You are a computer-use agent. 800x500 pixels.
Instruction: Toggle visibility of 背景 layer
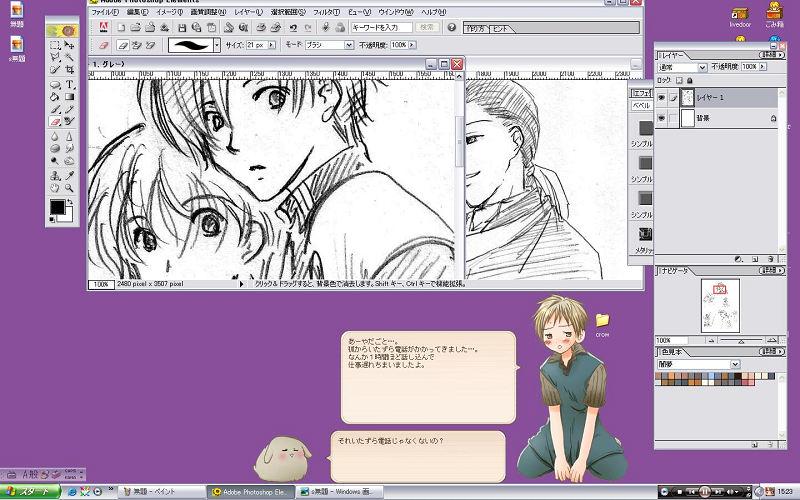662,118
